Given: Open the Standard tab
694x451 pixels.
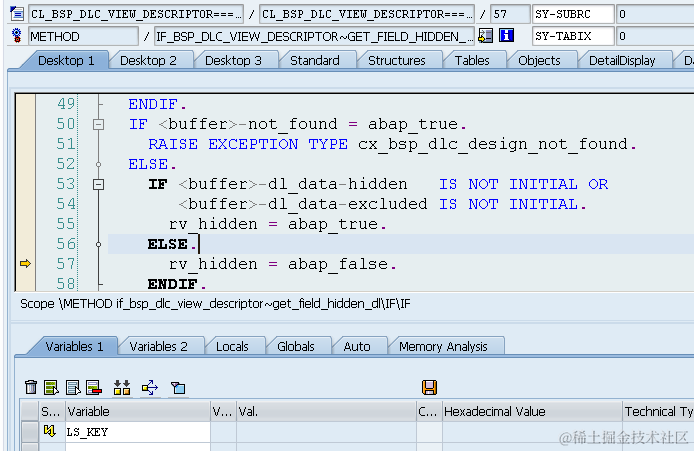Looking at the screenshot, I should (x=315, y=61).
